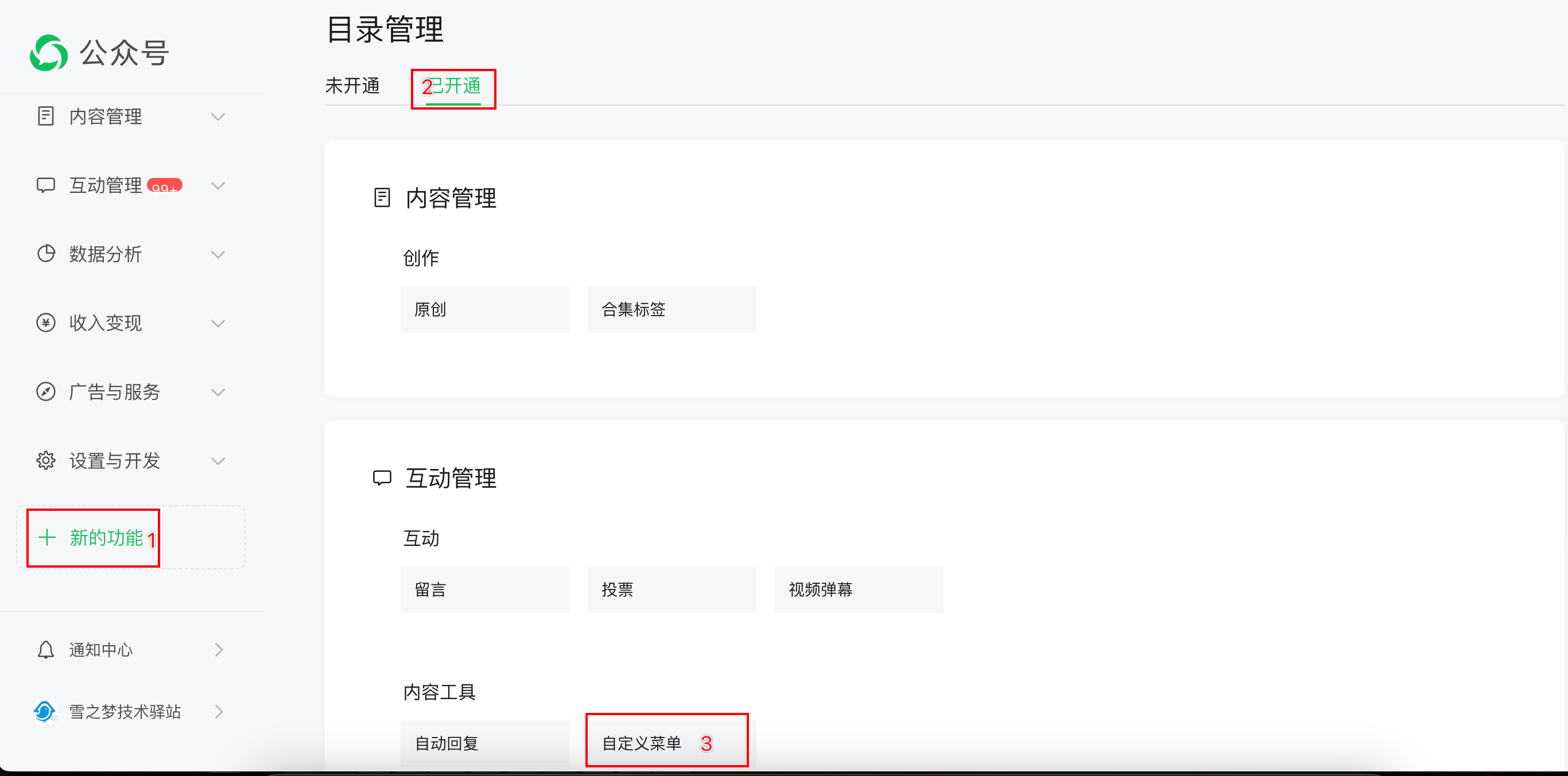
Task: Click the 雪之梦技术驿站 account avatar
Action: pyautogui.click(x=44, y=711)
